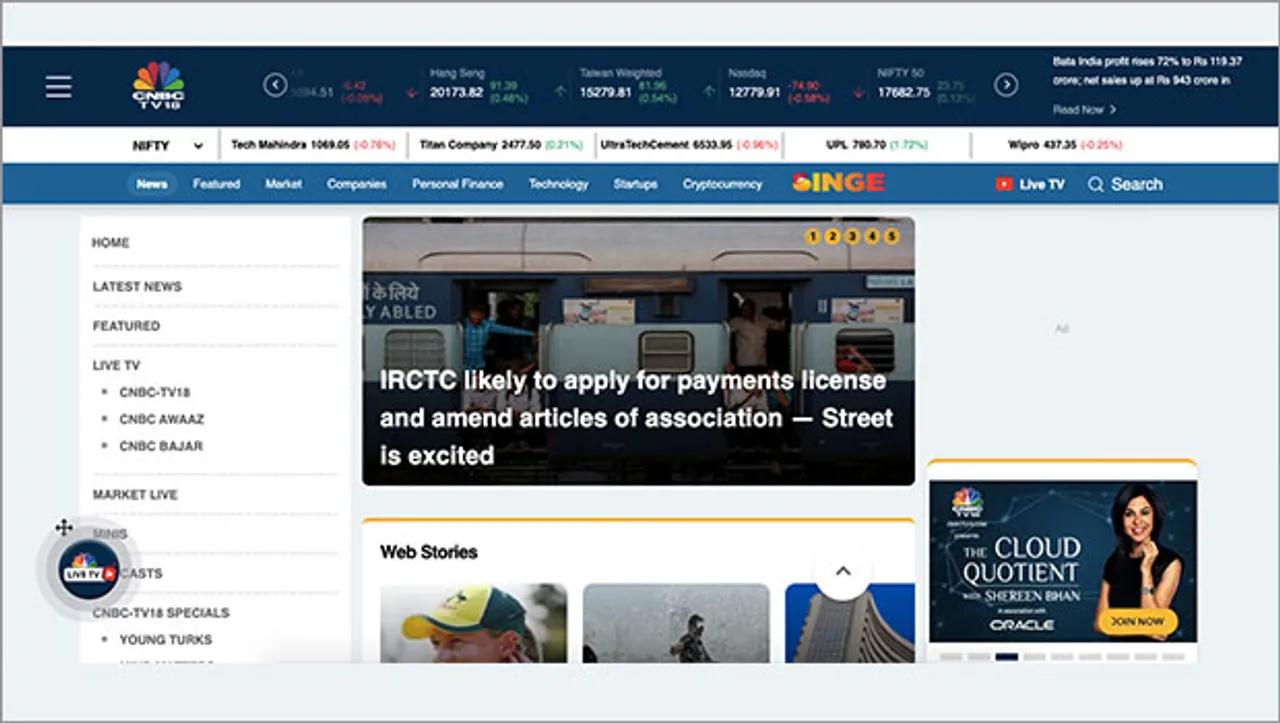
Task: Click Taiwan Weighted 15279.81 index
Action: pyautogui.click(x=627, y=86)
